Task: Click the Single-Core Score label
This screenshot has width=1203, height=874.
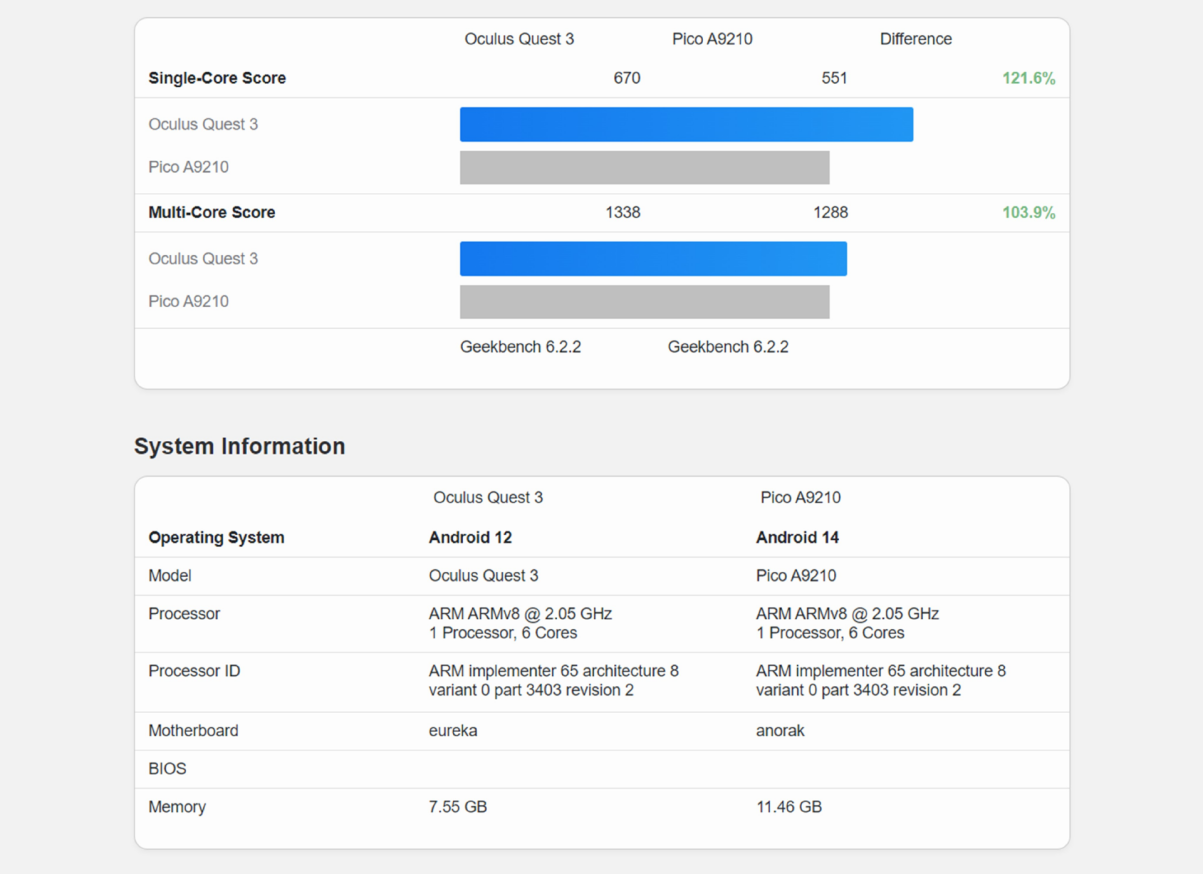Action: [x=217, y=78]
